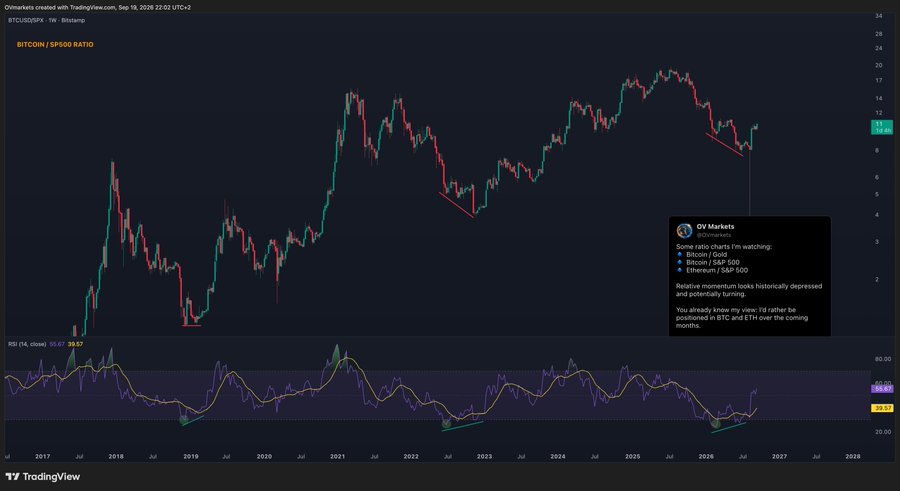
Task: Click the 2018 label on time axis
Action: pos(116,457)
